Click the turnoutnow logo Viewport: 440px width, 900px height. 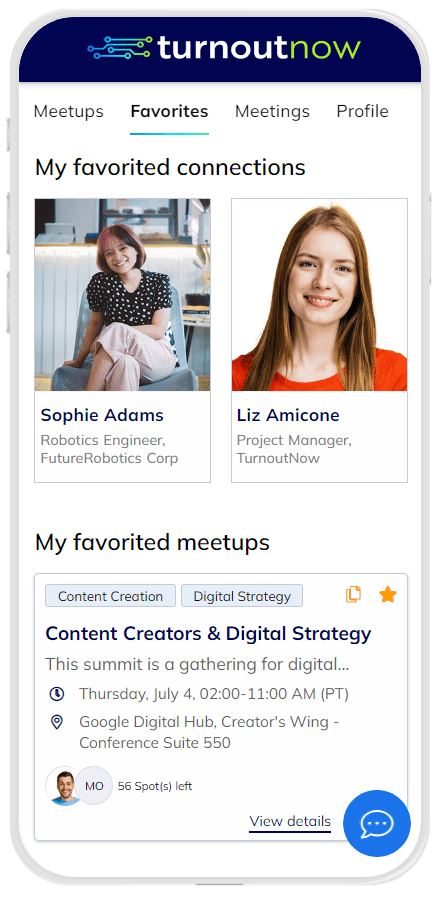[x=224, y=48]
